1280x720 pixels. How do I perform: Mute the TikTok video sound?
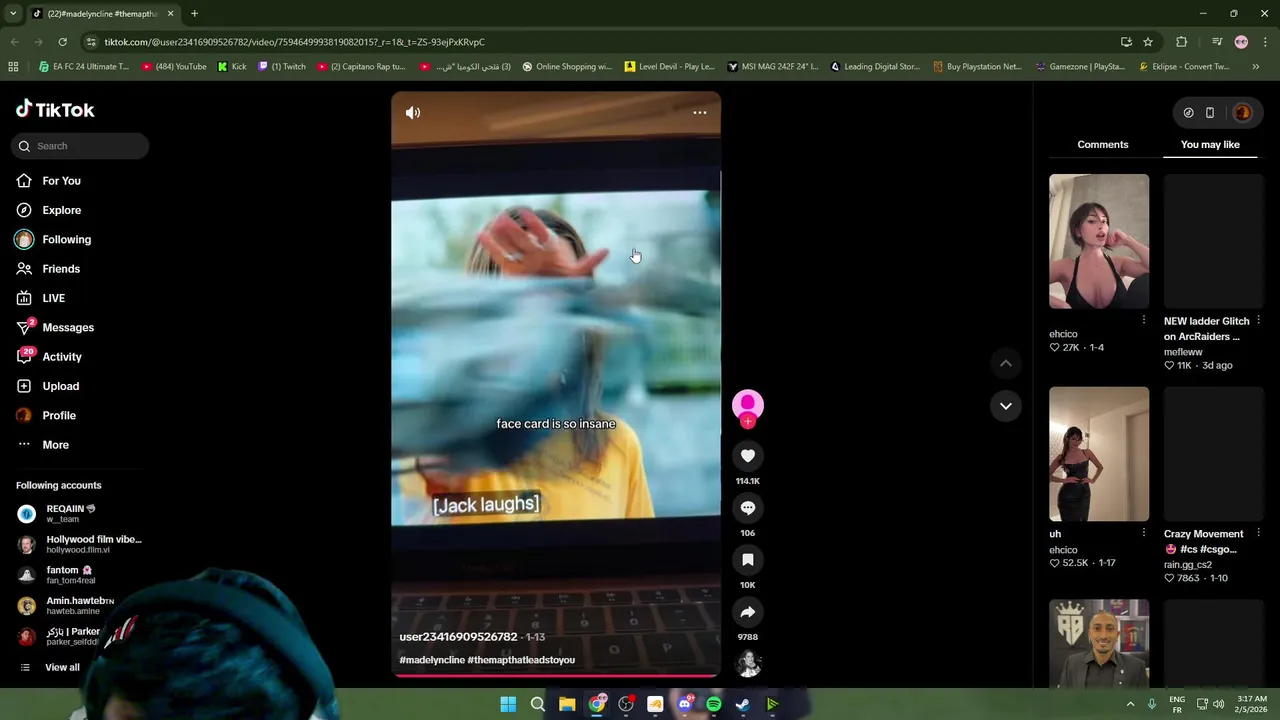pyautogui.click(x=413, y=113)
